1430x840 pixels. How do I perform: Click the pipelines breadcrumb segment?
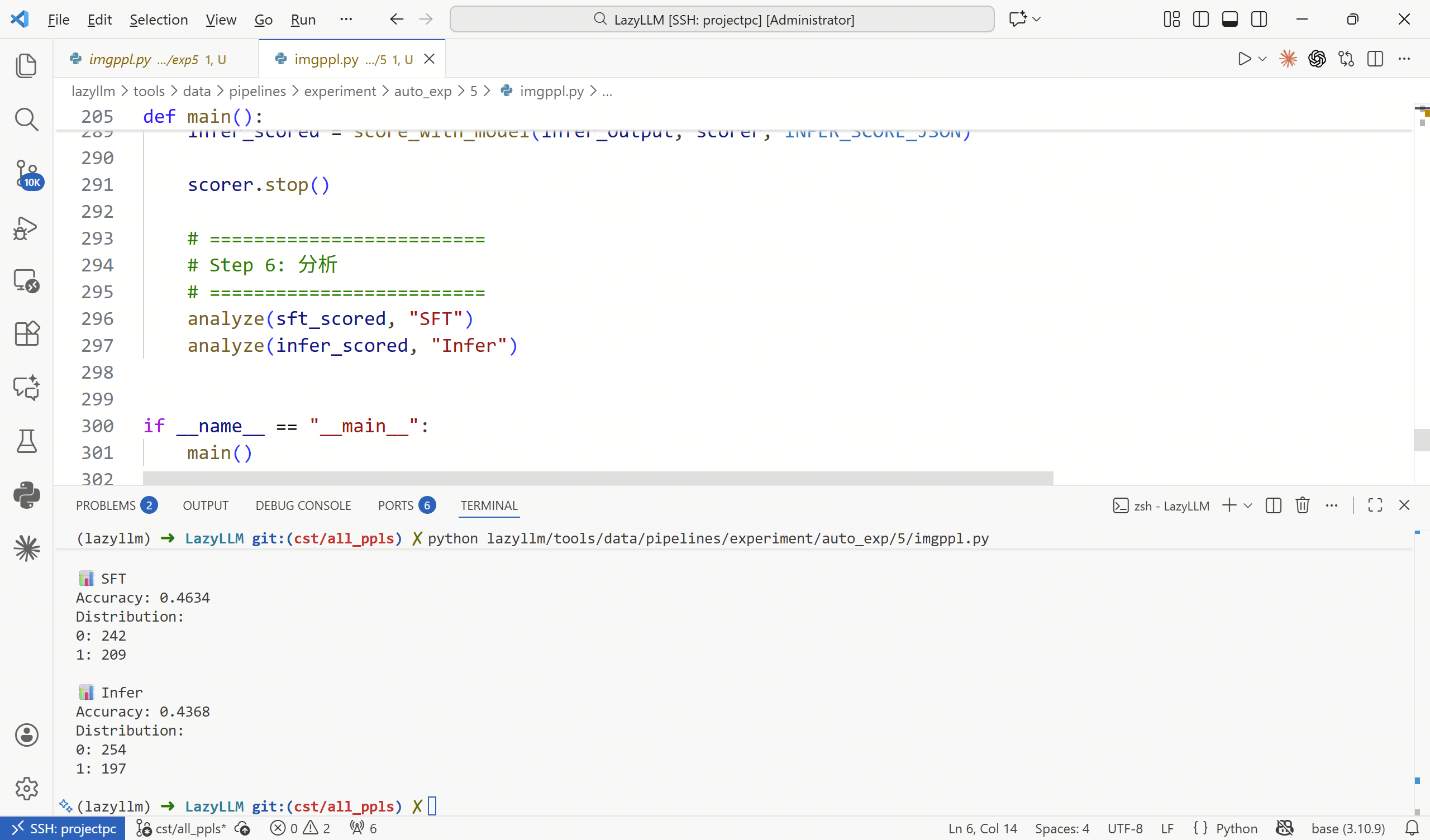point(258,92)
